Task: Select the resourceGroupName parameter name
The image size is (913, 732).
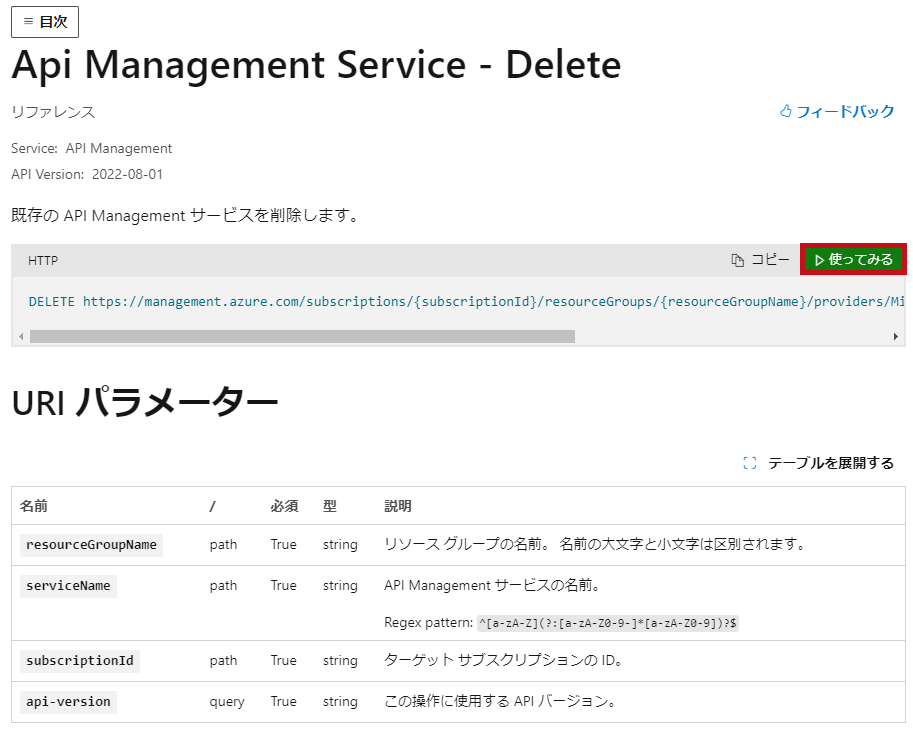Action: pos(91,545)
